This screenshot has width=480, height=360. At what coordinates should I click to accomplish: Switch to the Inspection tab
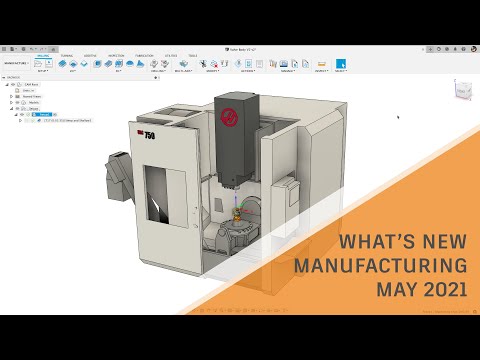[116, 56]
